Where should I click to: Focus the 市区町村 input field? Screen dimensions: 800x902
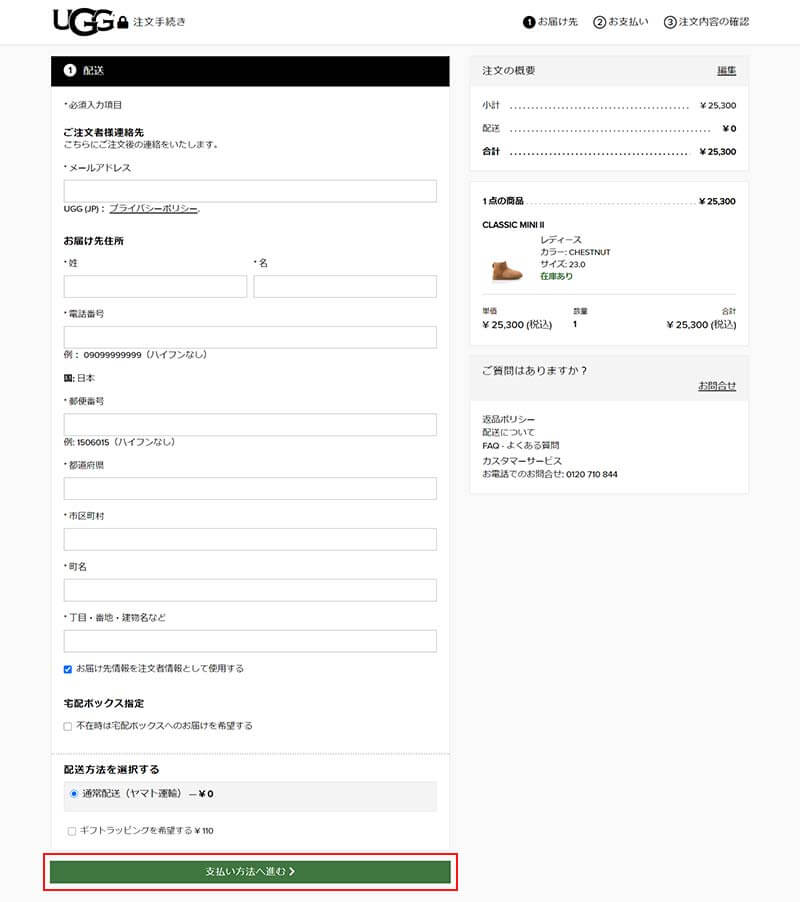click(250, 539)
